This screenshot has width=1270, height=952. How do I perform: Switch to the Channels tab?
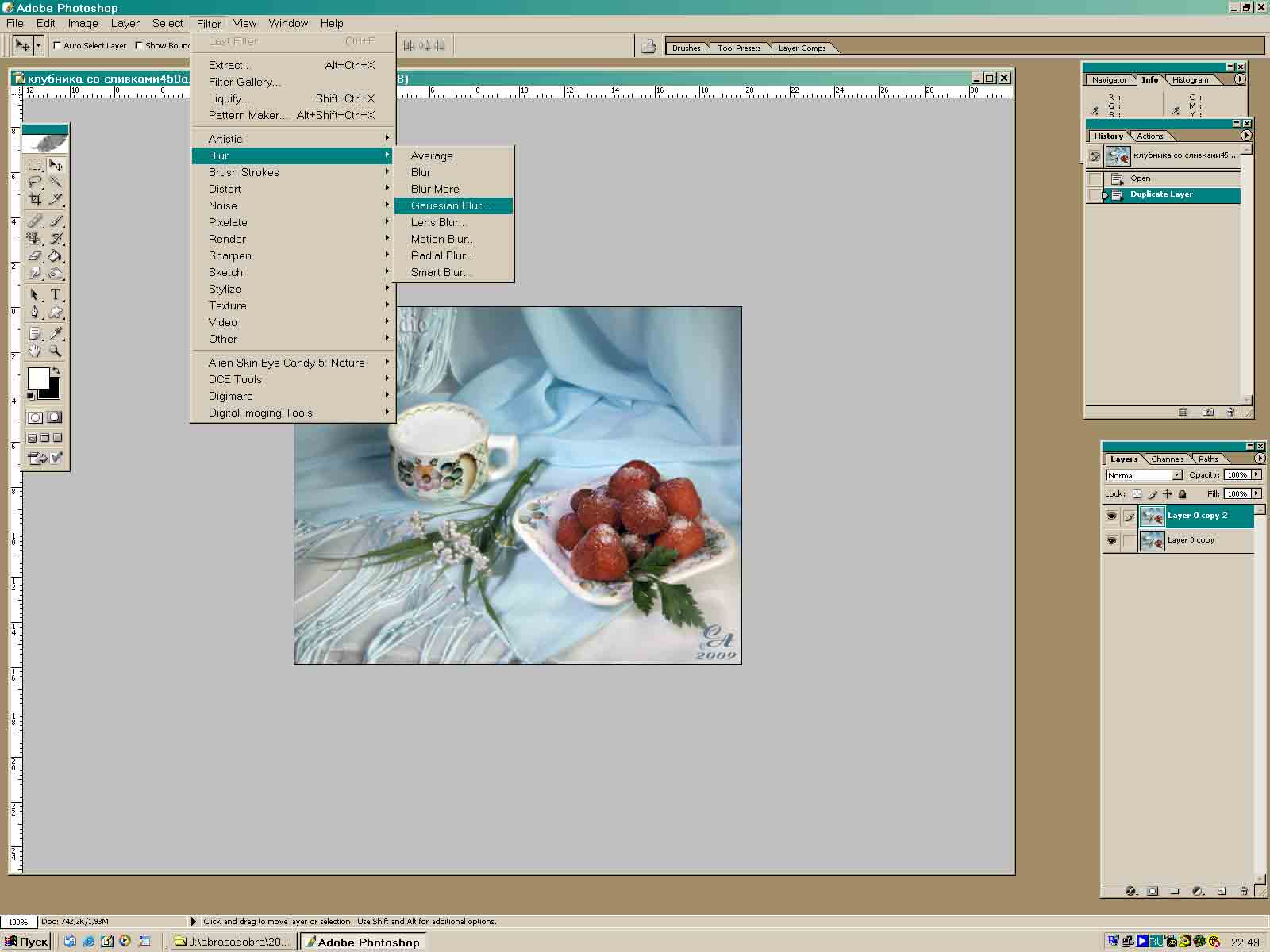[1167, 459]
